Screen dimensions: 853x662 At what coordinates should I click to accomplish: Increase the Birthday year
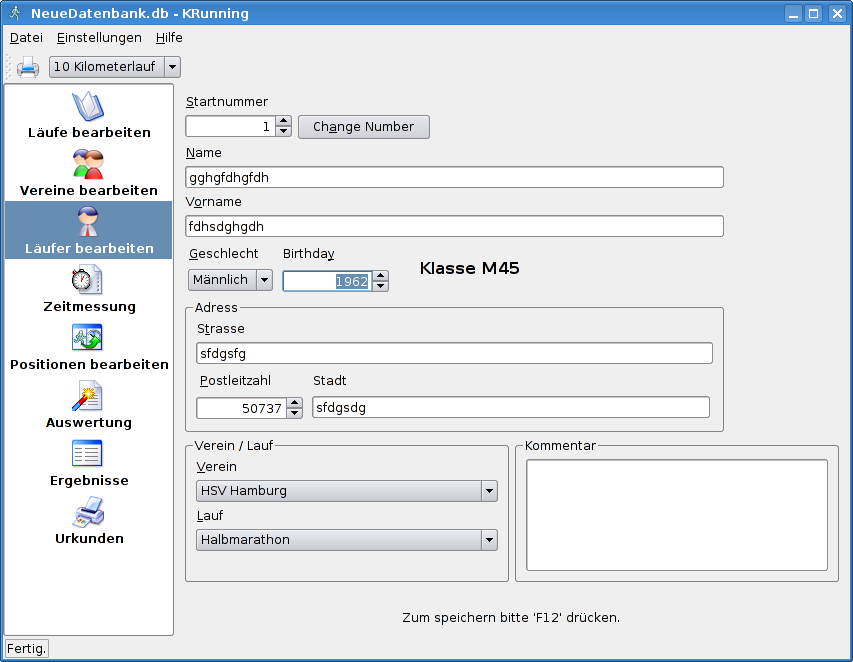click(x=381, y=276)
